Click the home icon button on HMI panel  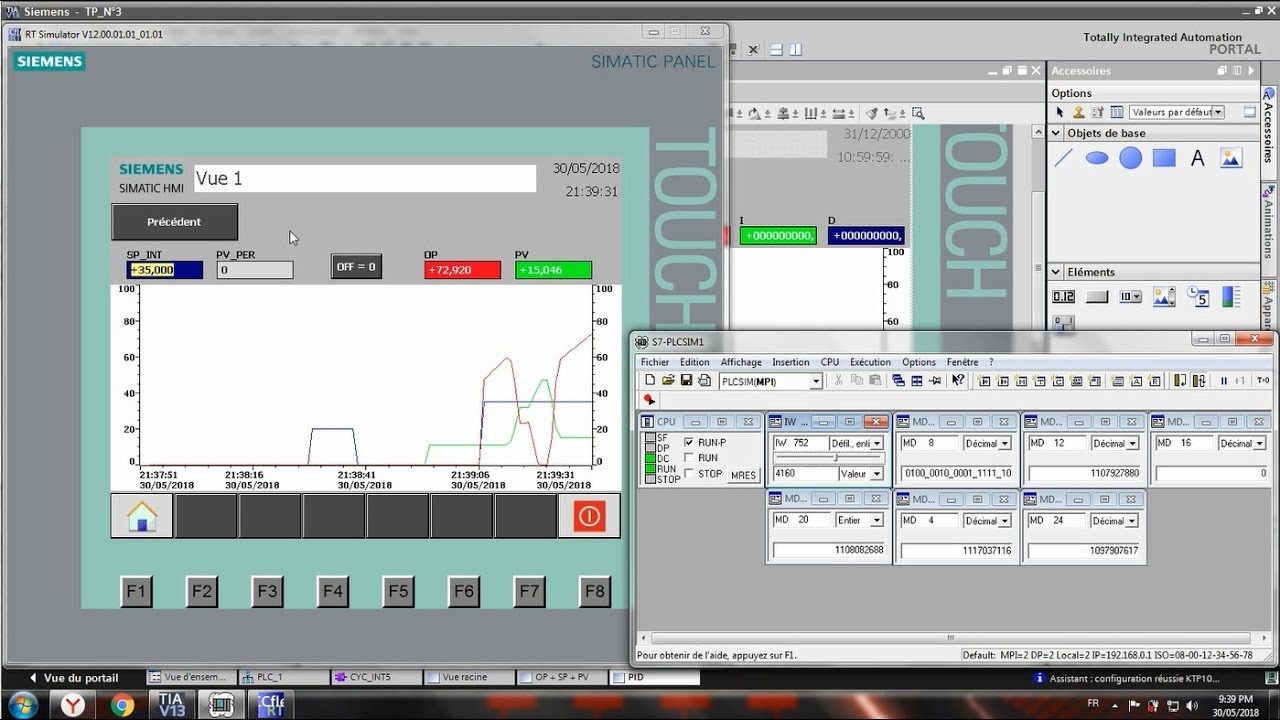pyautogui.click(x=142, y=516)
